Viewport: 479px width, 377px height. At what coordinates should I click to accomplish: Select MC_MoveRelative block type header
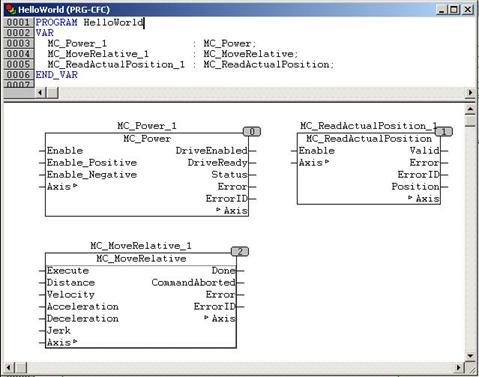tap(141, 259)
